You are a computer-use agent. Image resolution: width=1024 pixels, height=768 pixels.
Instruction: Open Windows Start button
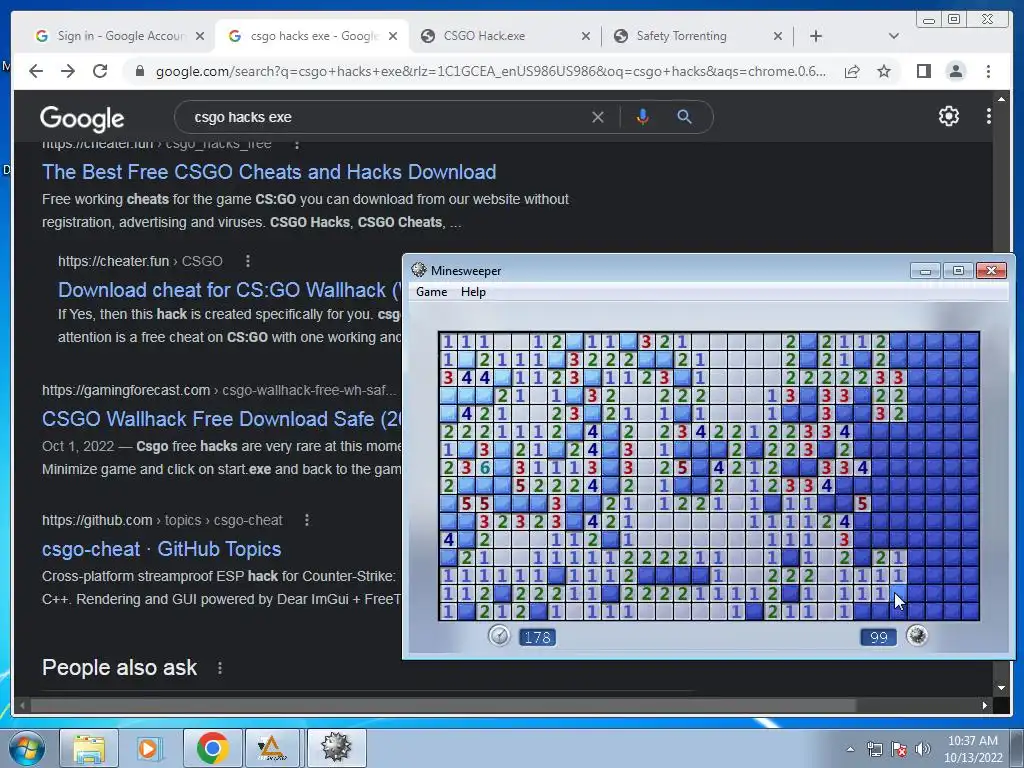pos(25,748)
